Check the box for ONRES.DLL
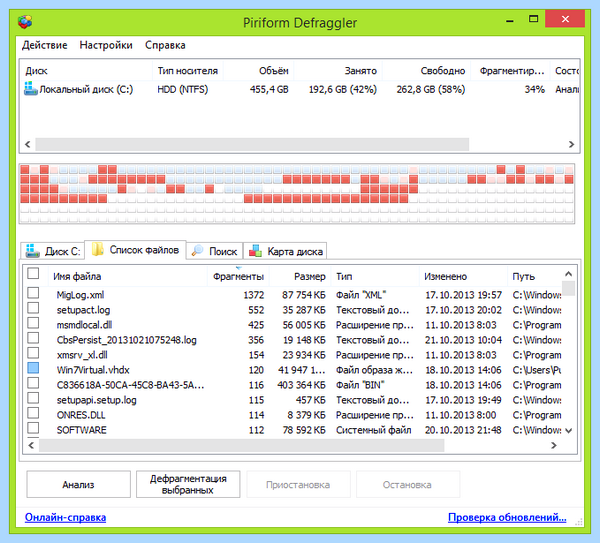Image resolution: width=600 pixels, height=543 pixels. 33,413
